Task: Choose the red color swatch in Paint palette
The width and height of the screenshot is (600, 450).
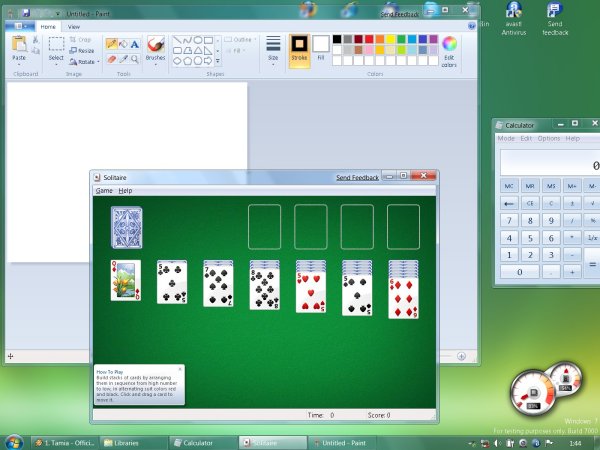Action: 370,40
